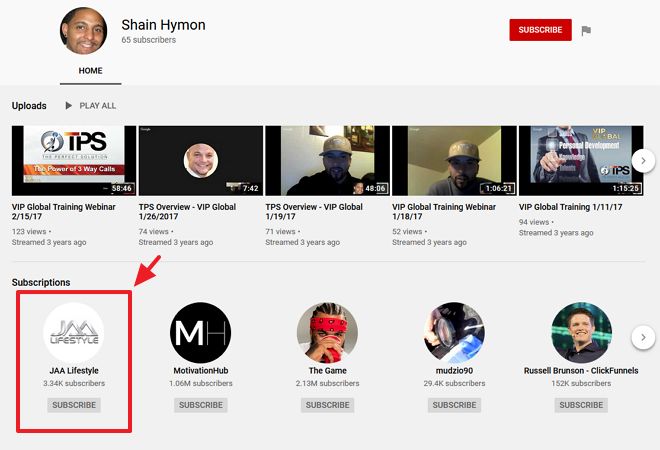Click the title TPS Overview - VIP Global 1/26/2017
This screenshot has width=660, height=450.
click(187, 212)
